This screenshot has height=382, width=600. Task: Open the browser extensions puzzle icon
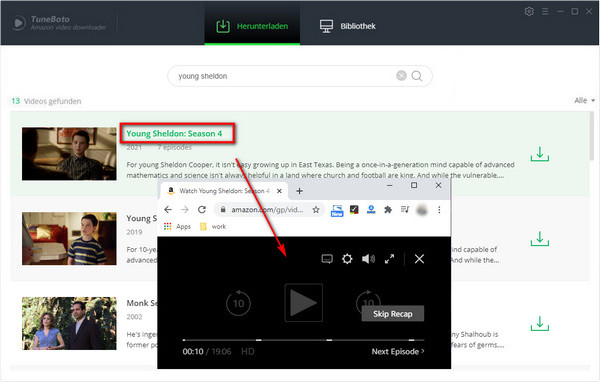pos(388,209)
